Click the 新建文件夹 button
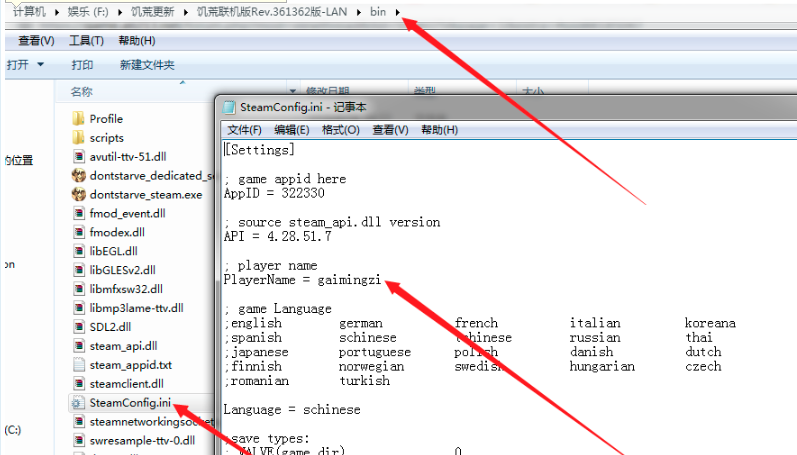The image size is (797, 455). pyautogui.click(x=147, y=65)
